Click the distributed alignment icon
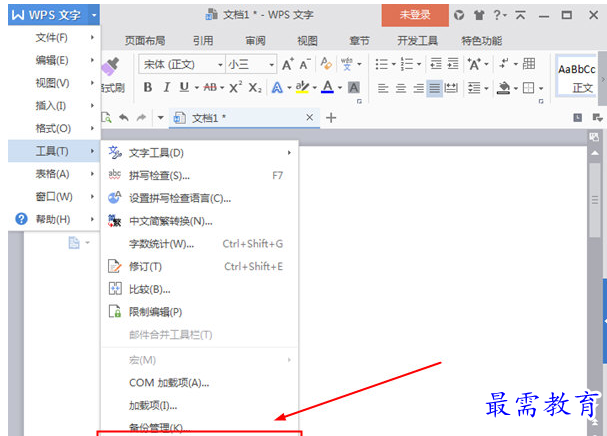This screenshot has width=607, height=436. click(x=451, y=88)
